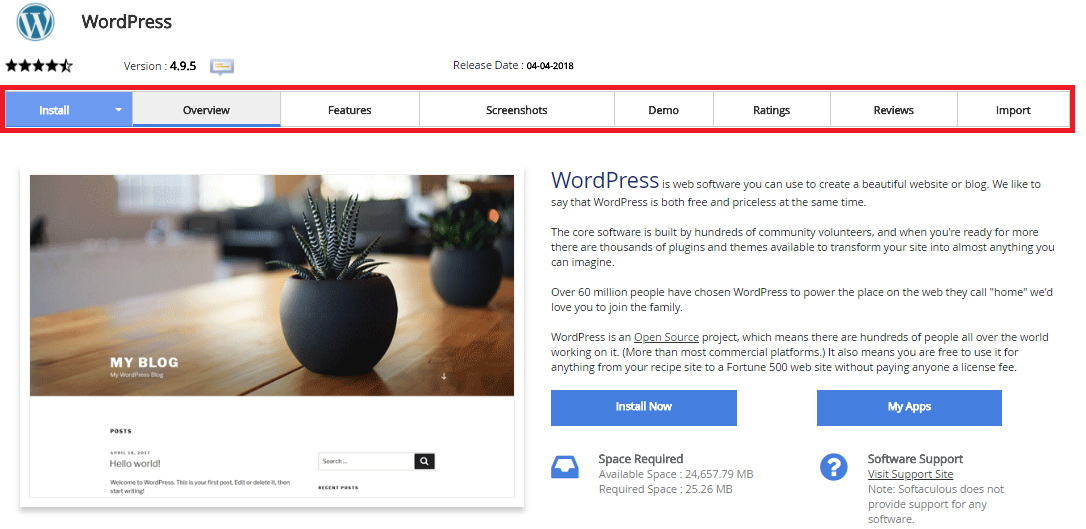
Task: Select the Install tab
Action: point(54,109)
